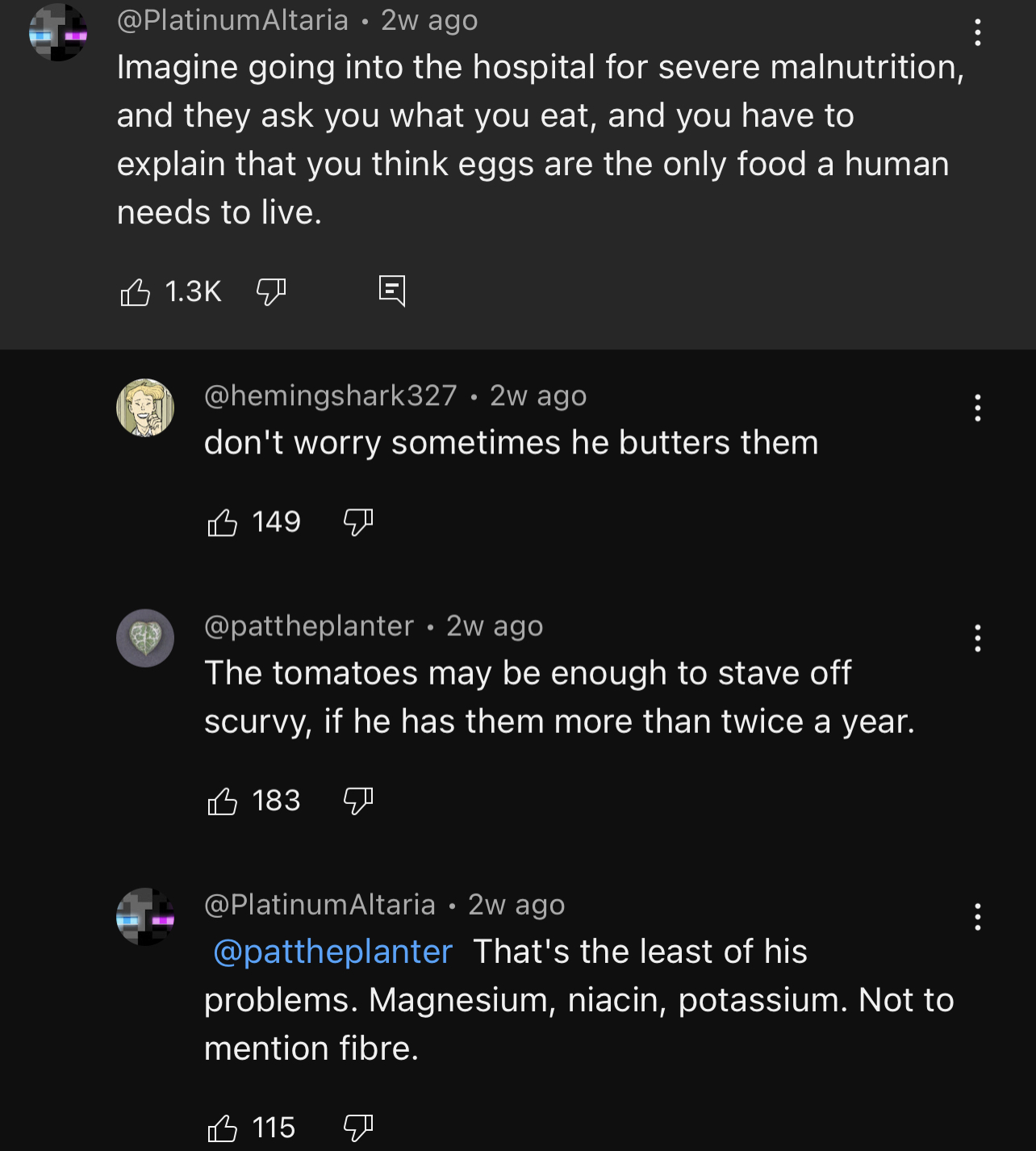Open options menu for hemingshark327's reply
Screen dimensions: 1036x1151
click(x=977, y=408)
